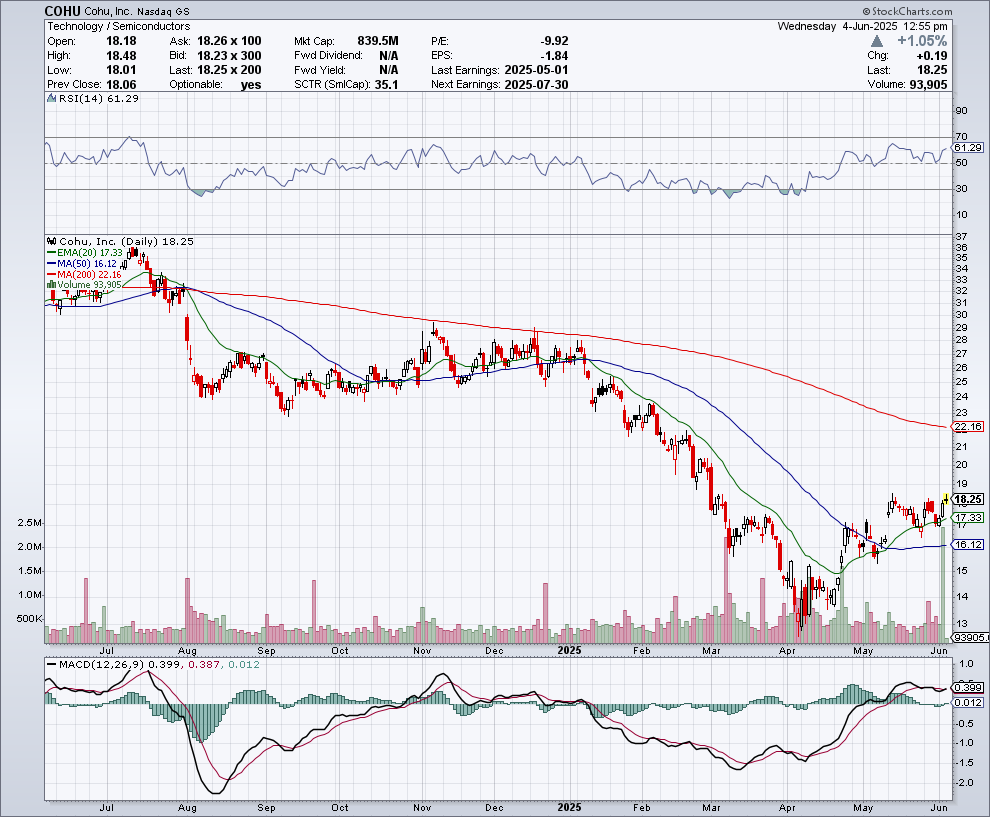Image resolution: width=990 pixels, height=817 pixels.
Task: Click the up-arrow triangle beside +1.05%
Action: tap(877, 41)
